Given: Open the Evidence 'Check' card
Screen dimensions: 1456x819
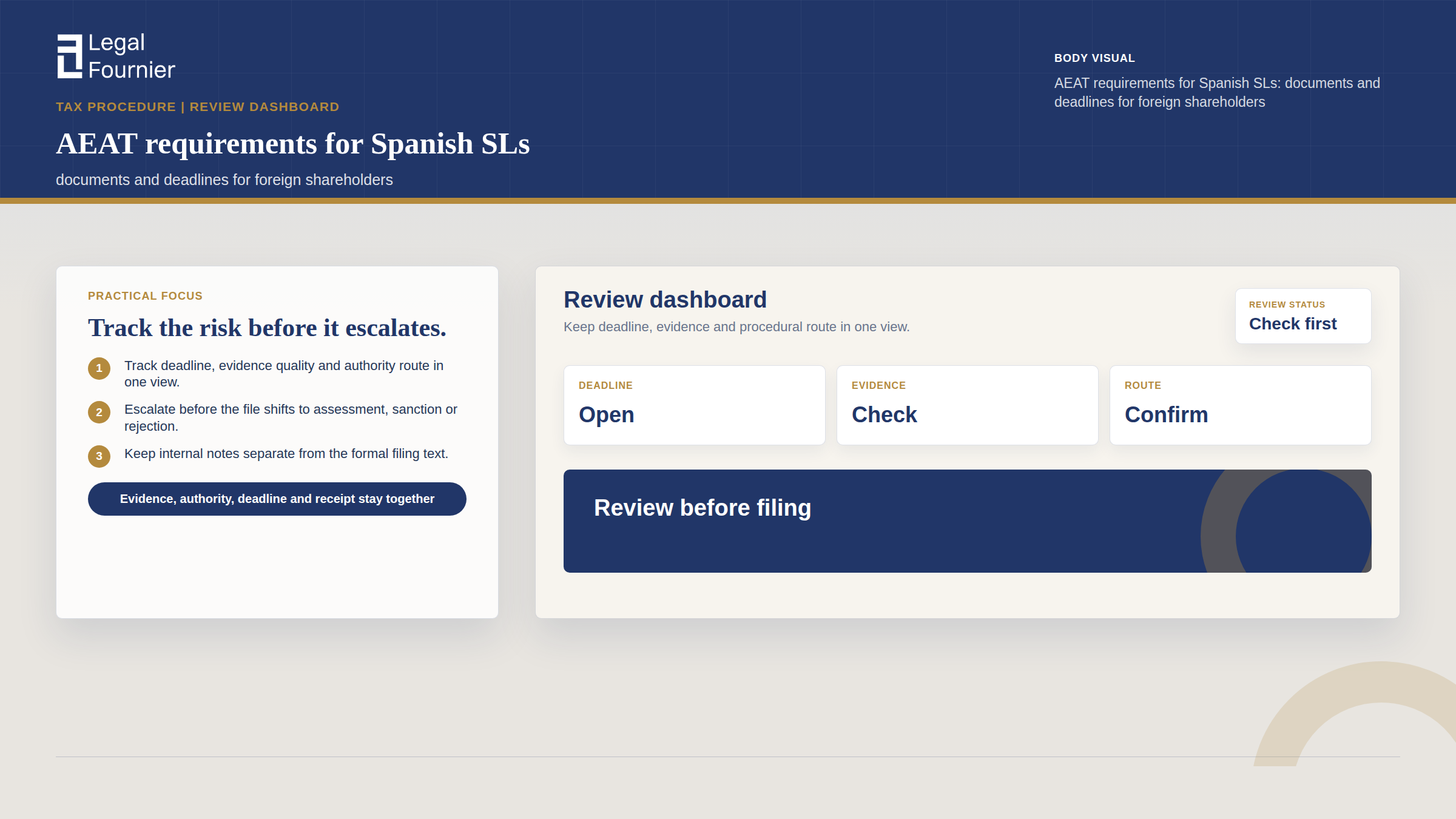Looking at the screenshot, I should (968, 405).
